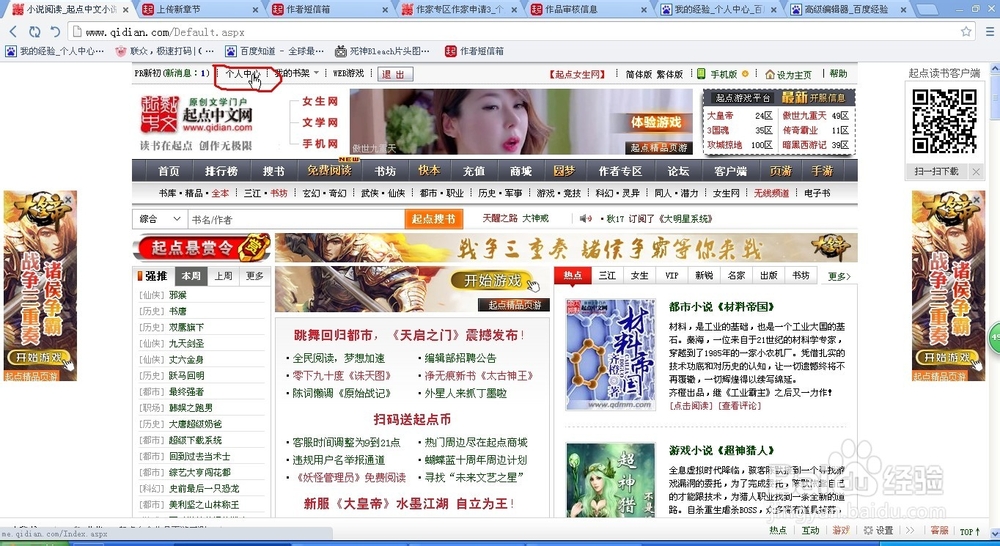
Task: Click 点击阅读 under 材料帝国
Action: [691, 406]
